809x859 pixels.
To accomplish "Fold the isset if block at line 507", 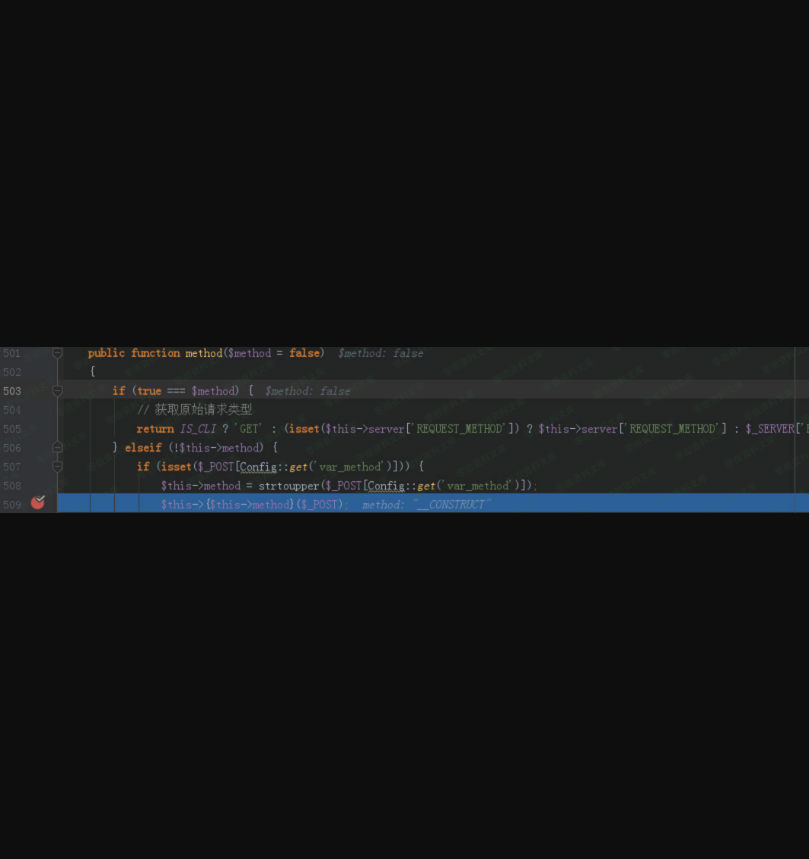I will coord(57,467).
